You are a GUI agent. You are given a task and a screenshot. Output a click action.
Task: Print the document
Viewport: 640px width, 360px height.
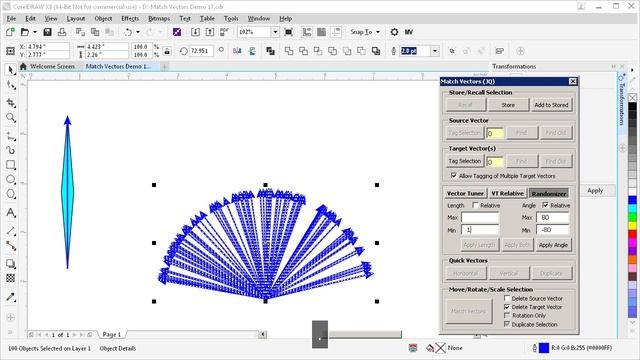[62, 32]
